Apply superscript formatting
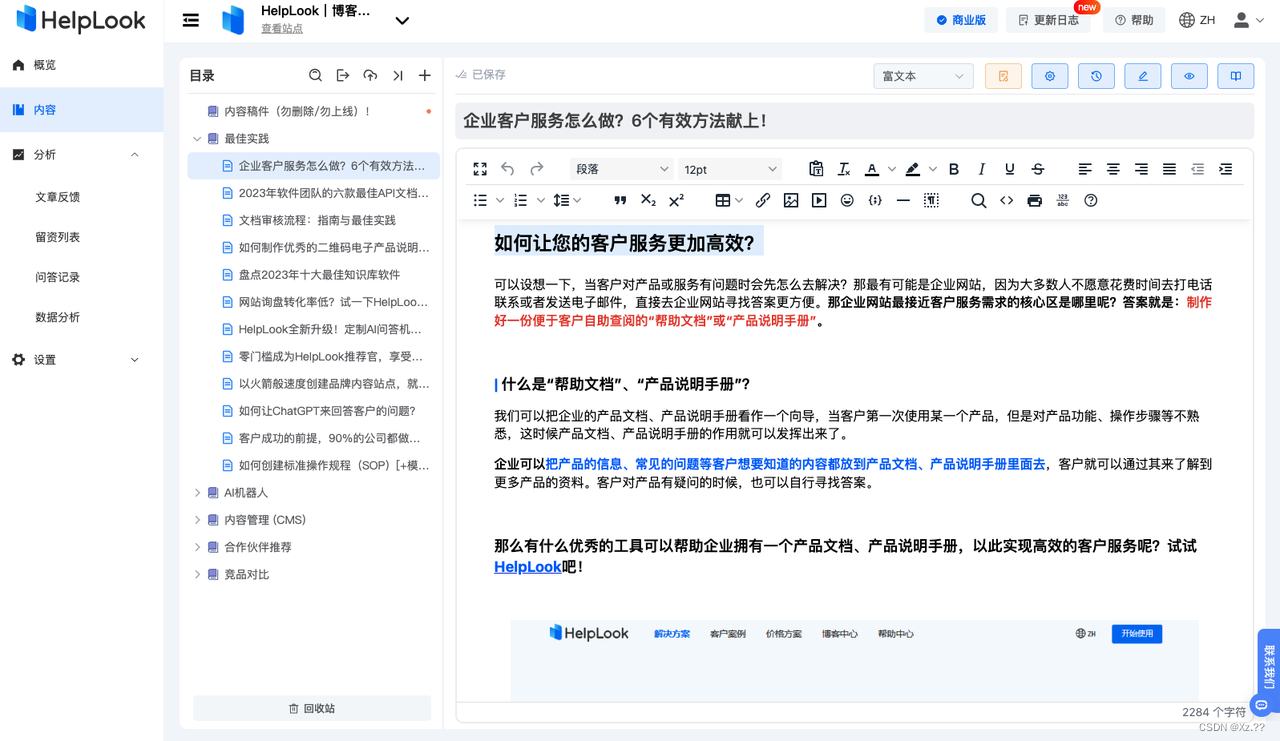This screenshot has width=1280, height=741. [x=676, y=201]
